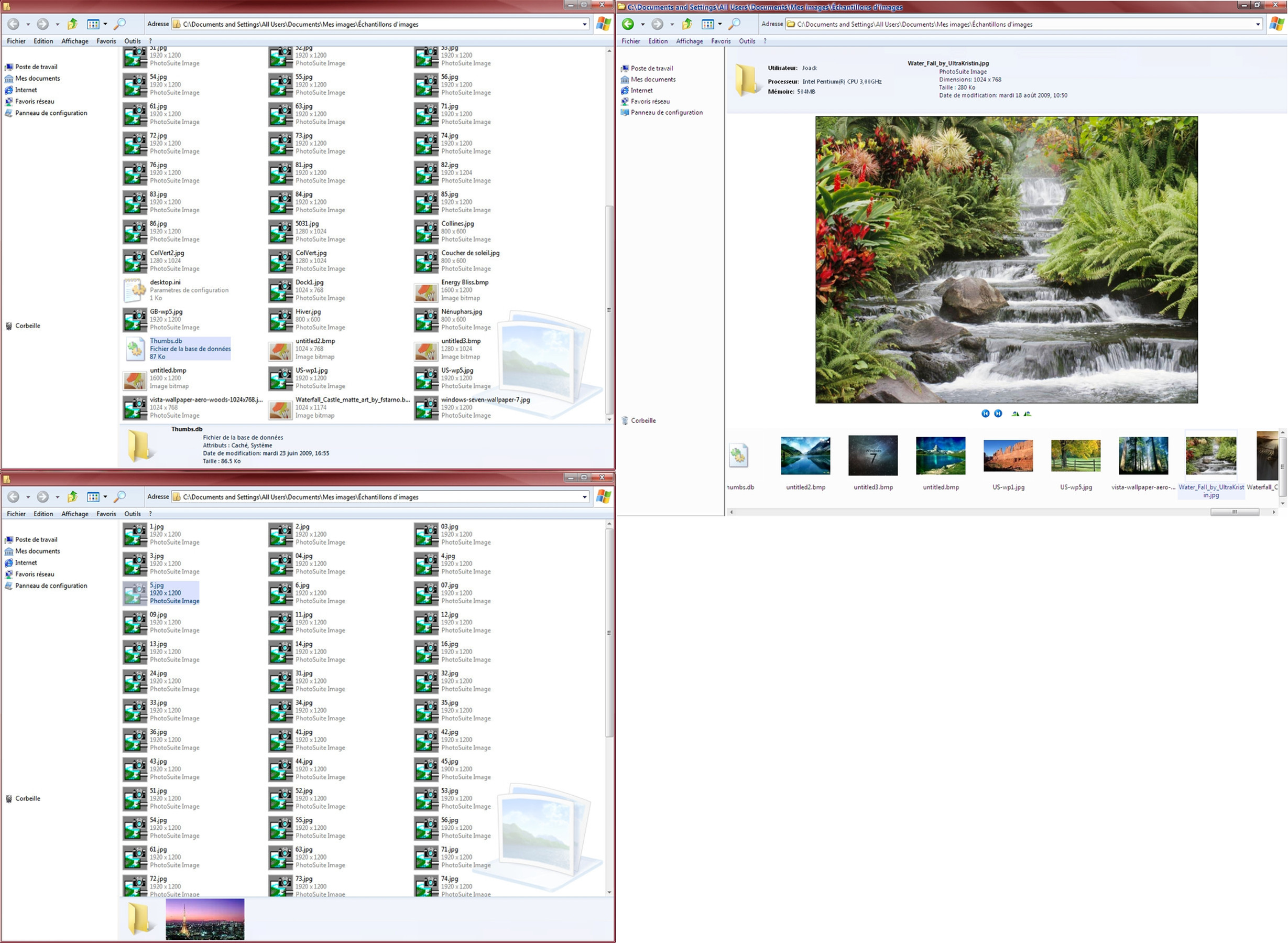Select the 5.jpg PhotoSuite image
This screenshot has height=943, width=1288.
click(135, 594)
